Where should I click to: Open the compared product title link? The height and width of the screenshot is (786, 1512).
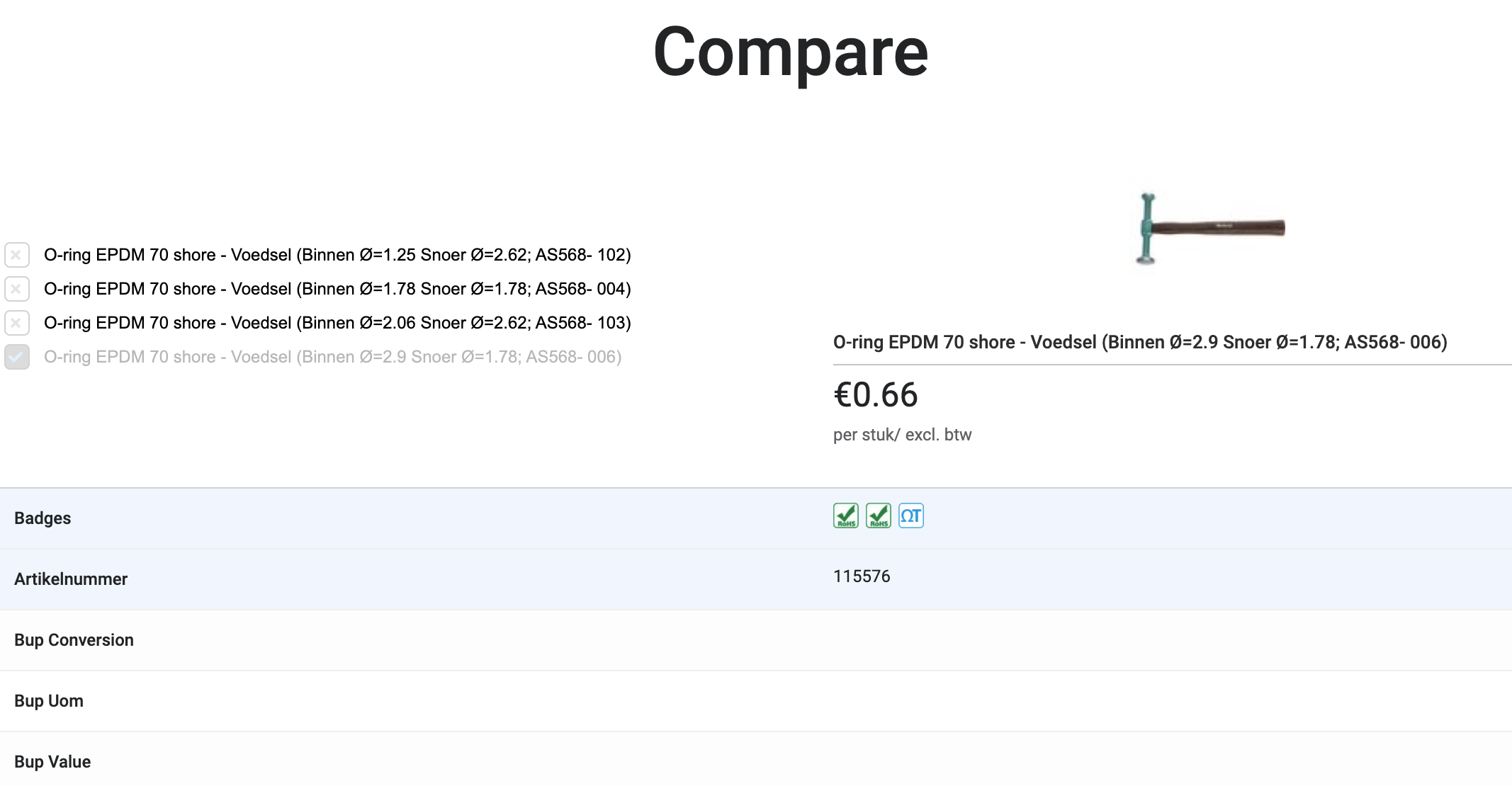(x=1139, y=343)
